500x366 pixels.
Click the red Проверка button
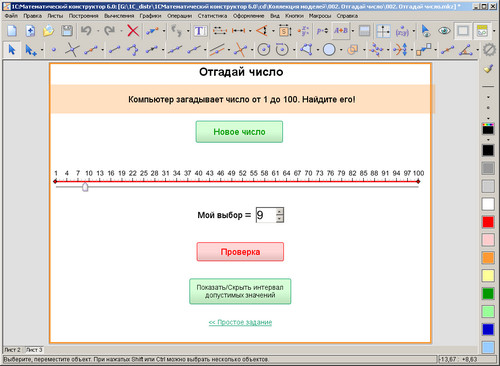coord(240,252)
